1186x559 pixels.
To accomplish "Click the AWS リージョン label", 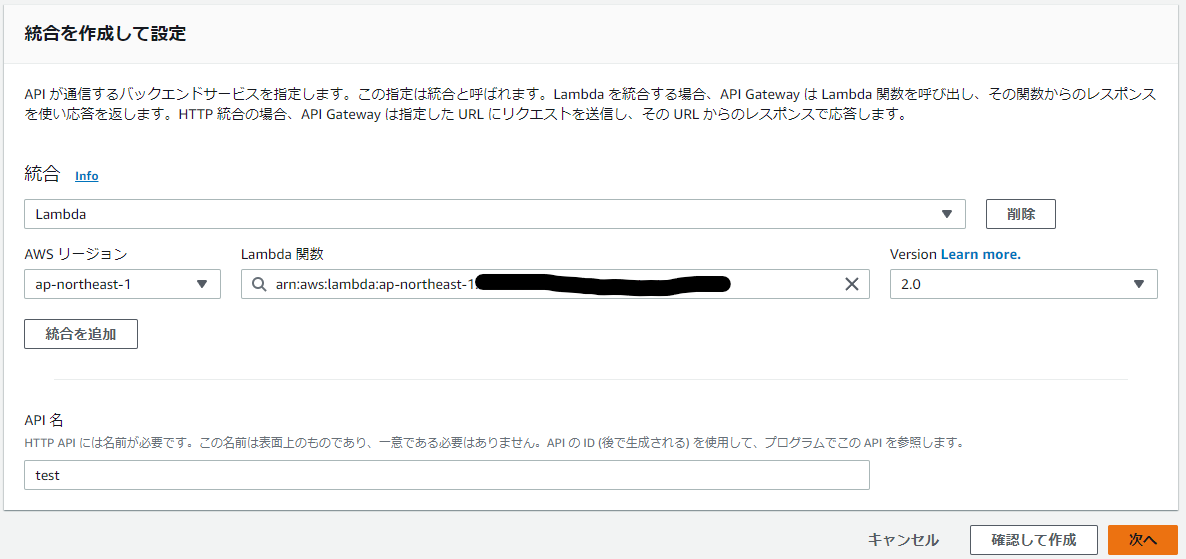I will tap(76, 255).
